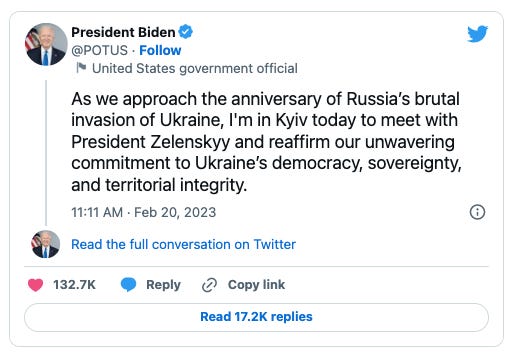Click the Twitter bird logo
This screenshot has width=520, height=360.
coord(477,34)
